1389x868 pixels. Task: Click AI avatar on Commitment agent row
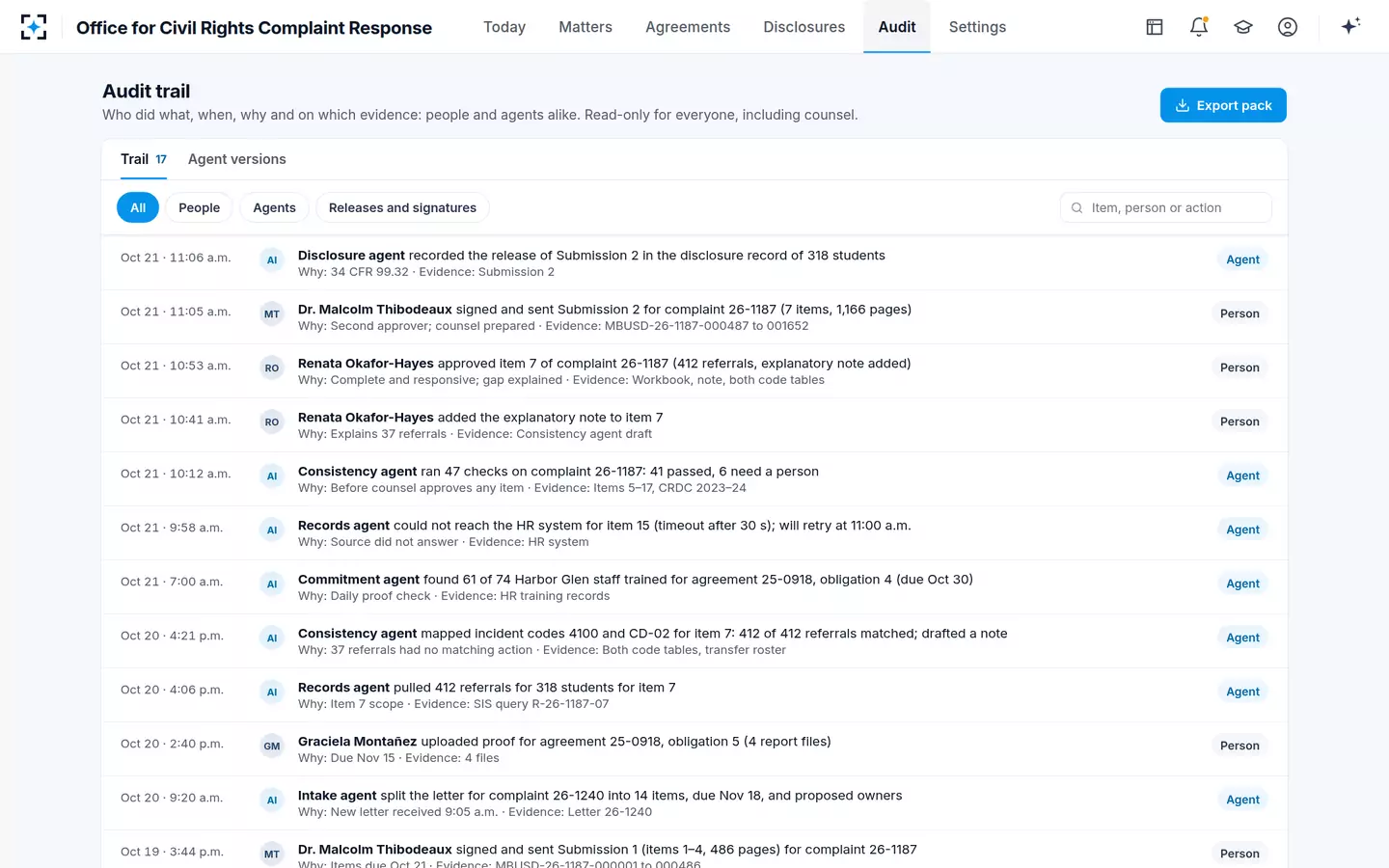[272, 583]
